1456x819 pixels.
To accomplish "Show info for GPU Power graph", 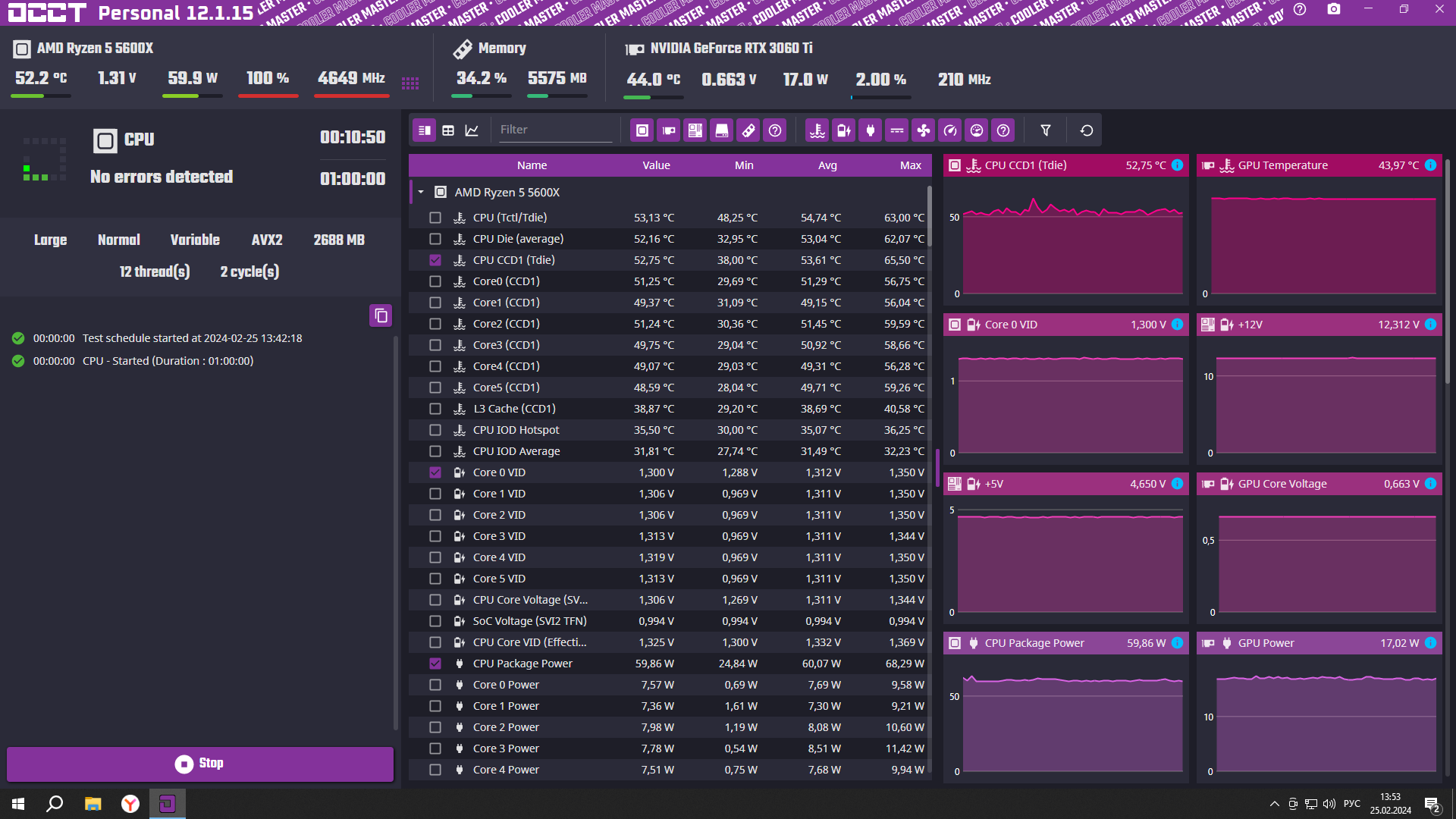I will tap(1430, 643).
